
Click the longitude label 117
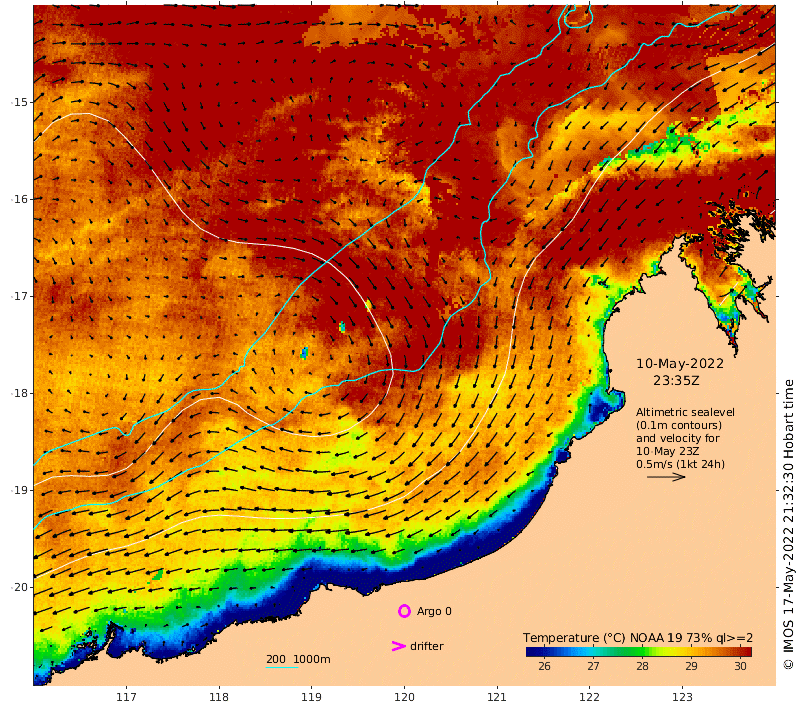click(126, 697)
